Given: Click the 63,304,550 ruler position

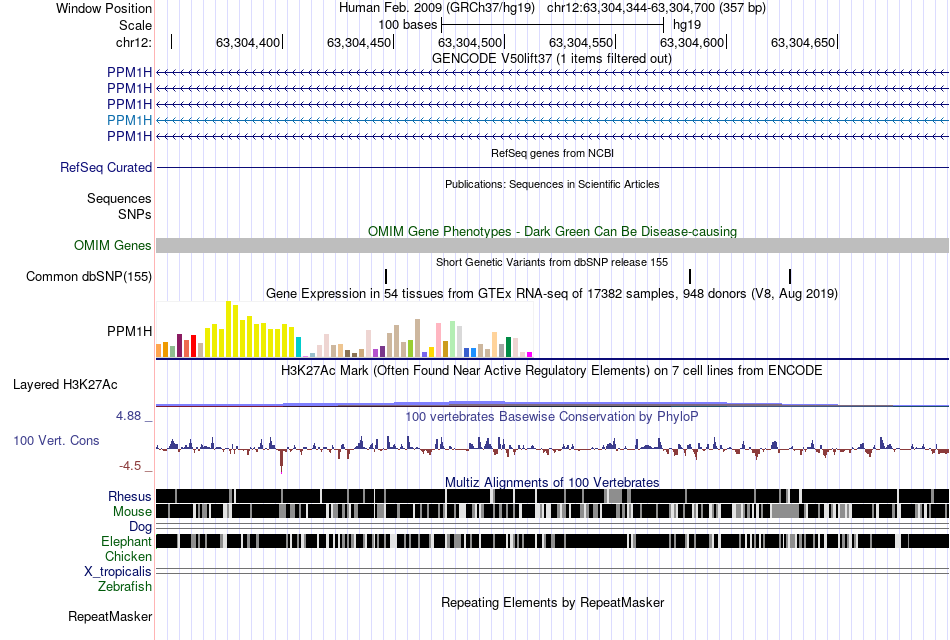Looking at the screenshot, I should (x=581, y=42).
